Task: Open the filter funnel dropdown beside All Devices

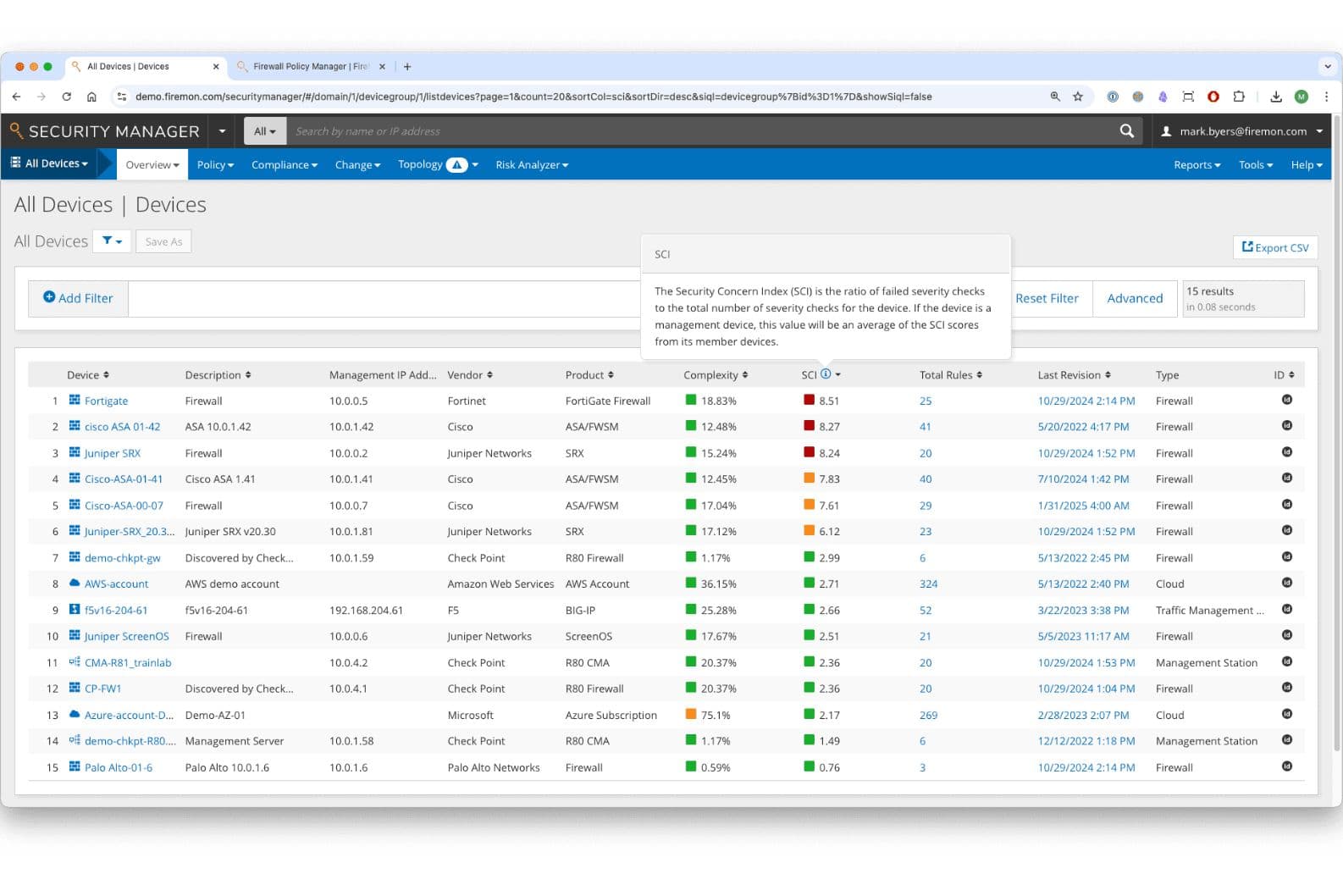Action: [112, 241]
